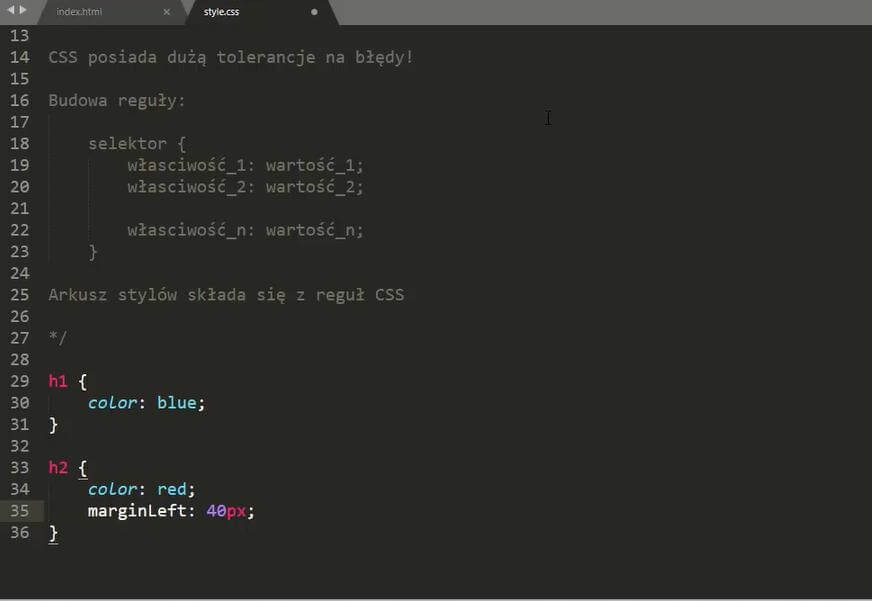Viewport: 872px width, 601px height.
Task: Select the style.css tab
Action: (221, 12)
